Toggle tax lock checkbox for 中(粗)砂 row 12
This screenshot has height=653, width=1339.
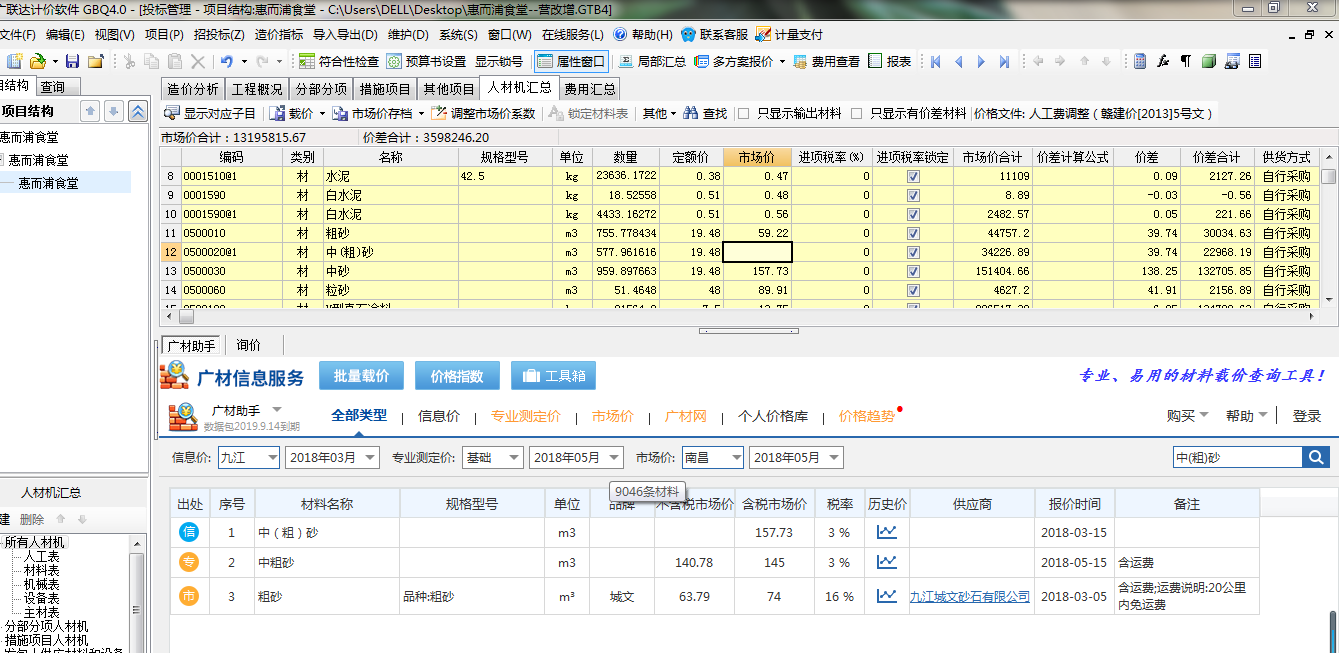913,252
